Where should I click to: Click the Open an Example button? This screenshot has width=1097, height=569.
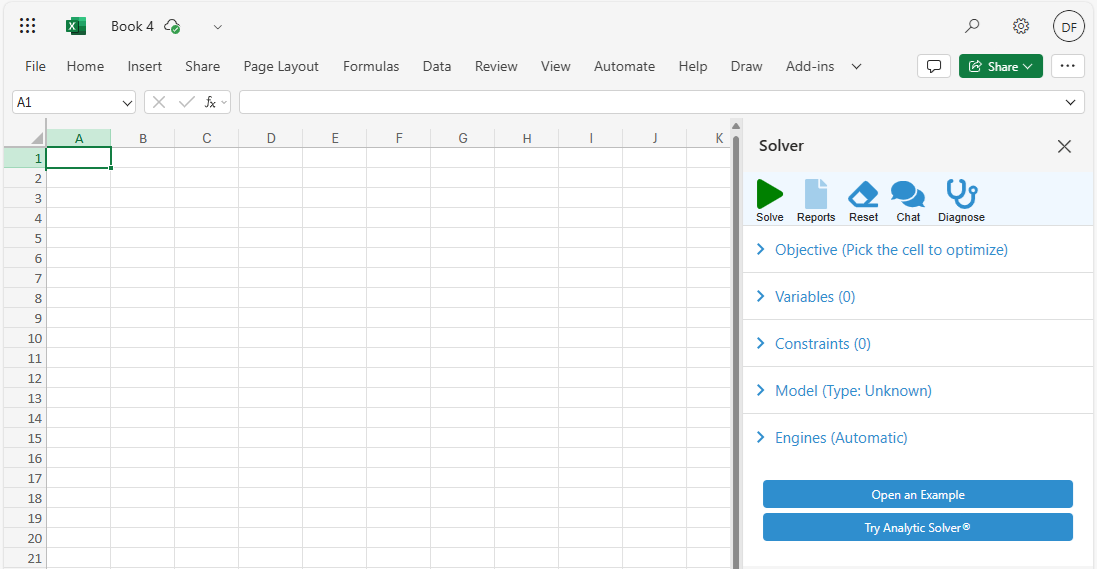[917, 494]
